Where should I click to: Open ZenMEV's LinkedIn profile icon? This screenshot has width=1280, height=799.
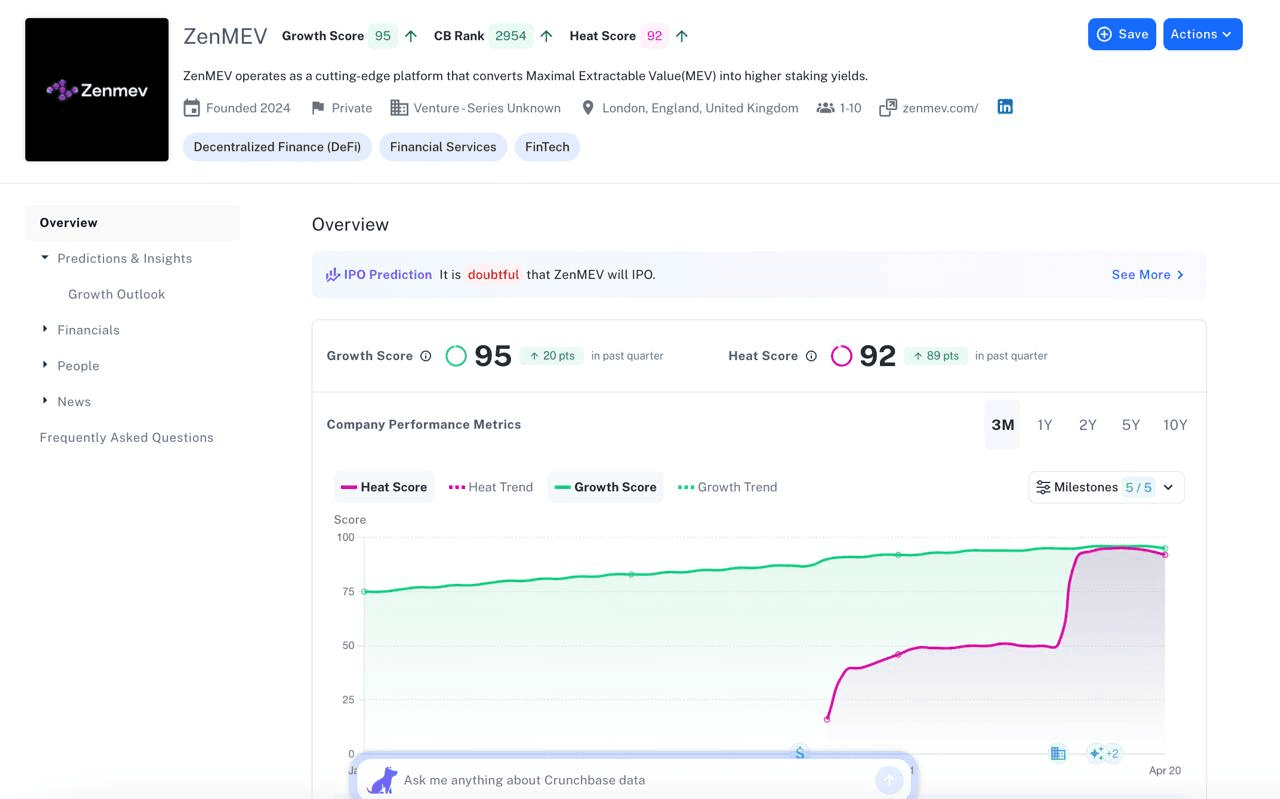pyautogui.click(x=1005, y=107)
